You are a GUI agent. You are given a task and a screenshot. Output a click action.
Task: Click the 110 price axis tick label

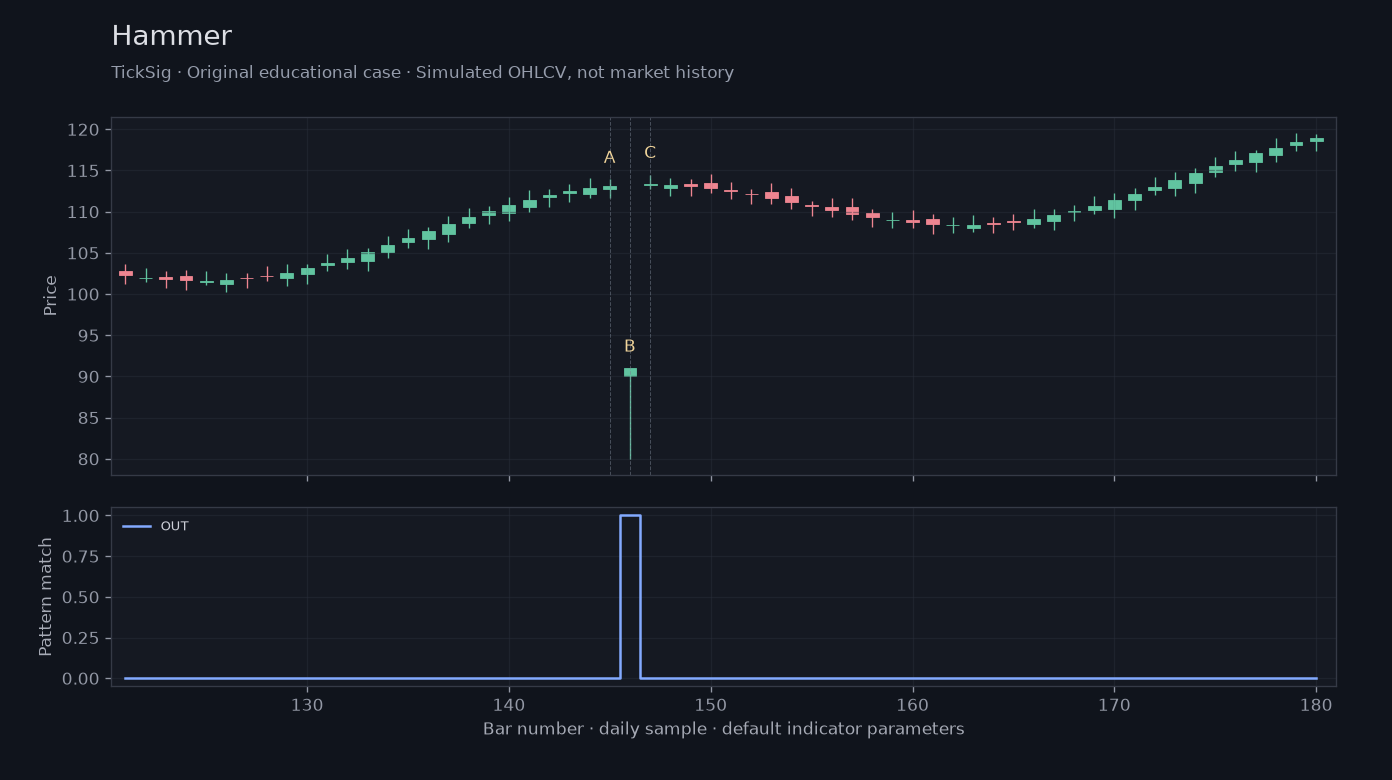(84, 212)
